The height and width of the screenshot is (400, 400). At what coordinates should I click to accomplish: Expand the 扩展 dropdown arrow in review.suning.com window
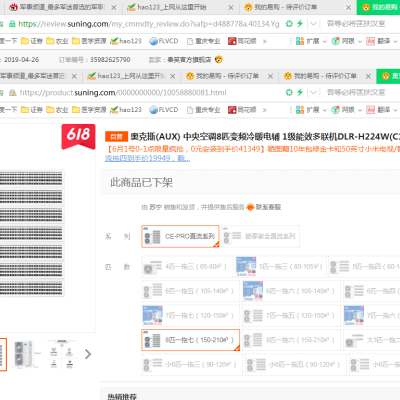(325, 42)
